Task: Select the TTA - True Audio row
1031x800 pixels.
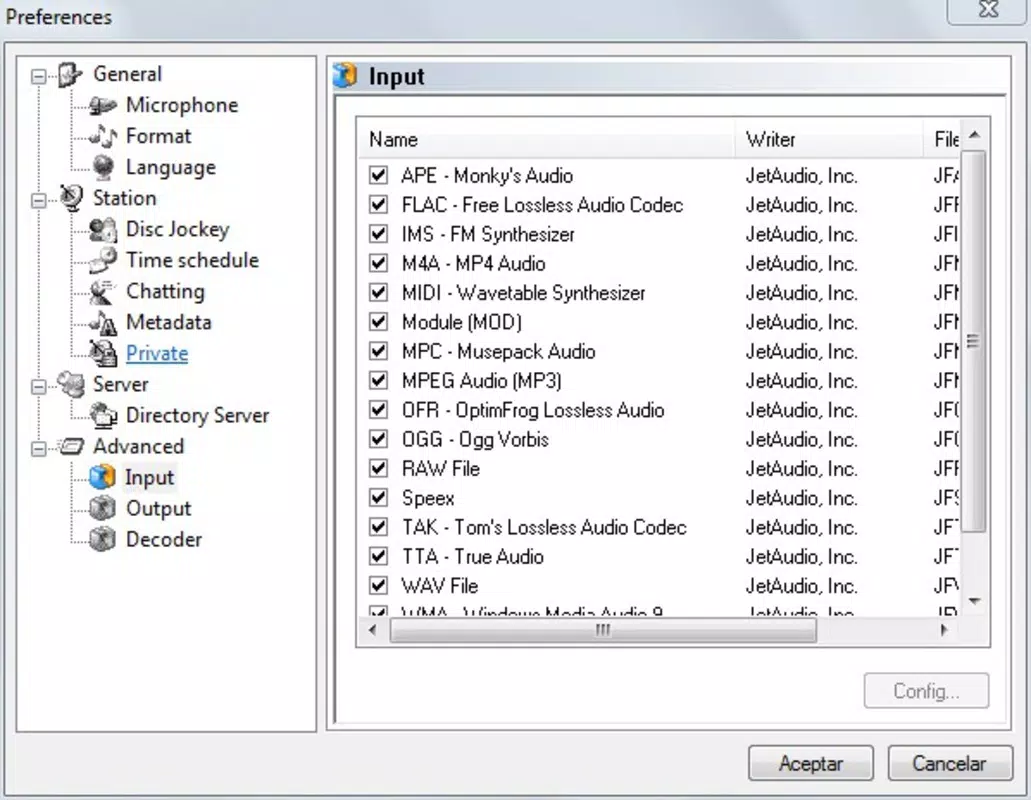Action: click(x=659, y=557)
